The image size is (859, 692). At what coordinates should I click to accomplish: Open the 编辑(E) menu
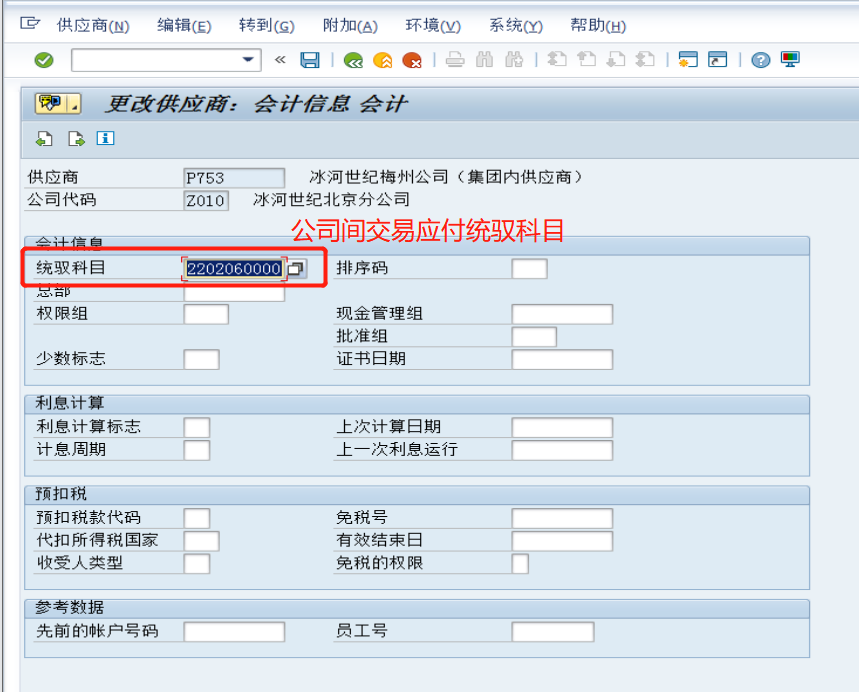coord(184,26)
